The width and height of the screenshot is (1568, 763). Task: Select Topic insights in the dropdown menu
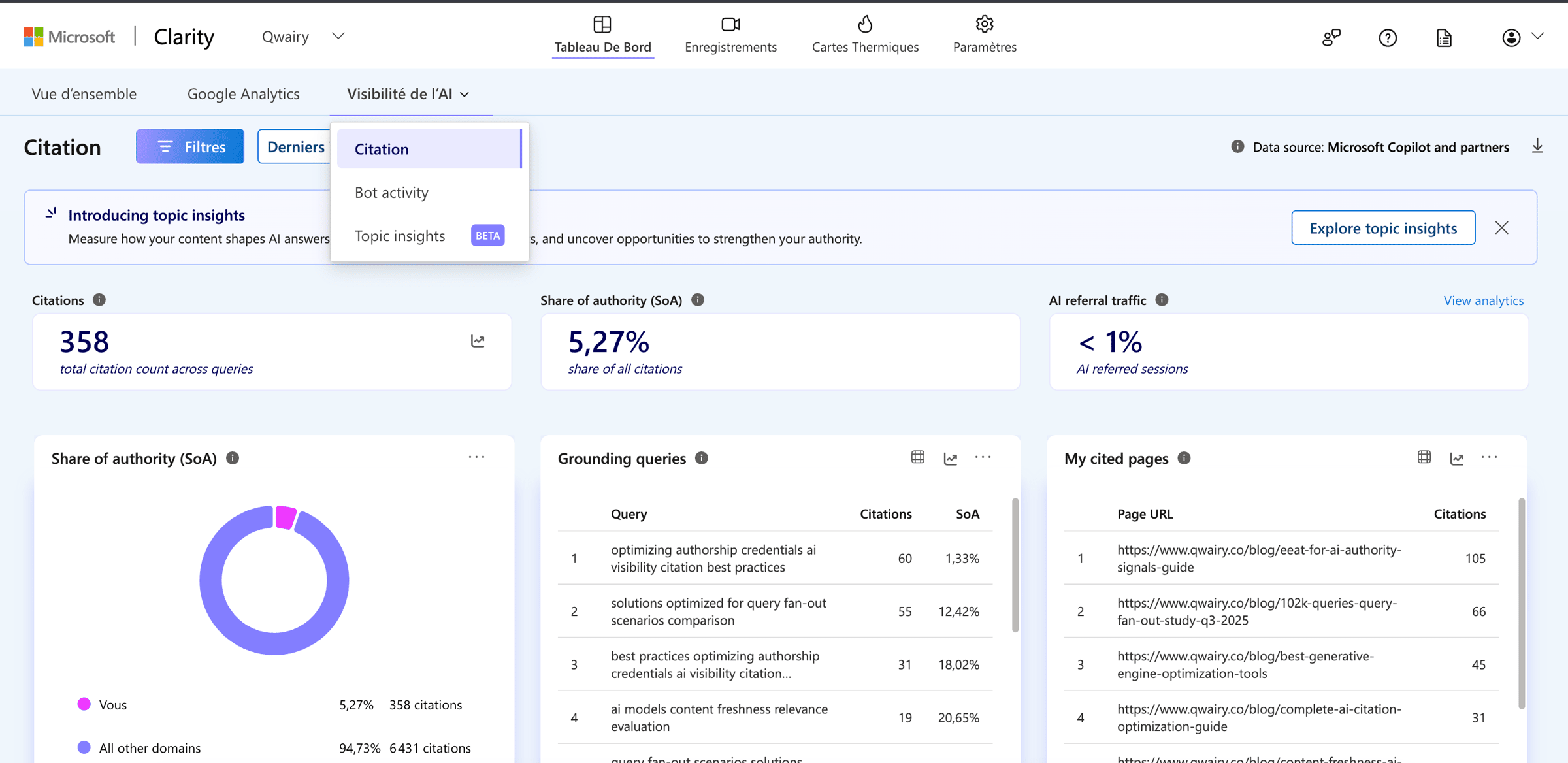tap(429, 236)
